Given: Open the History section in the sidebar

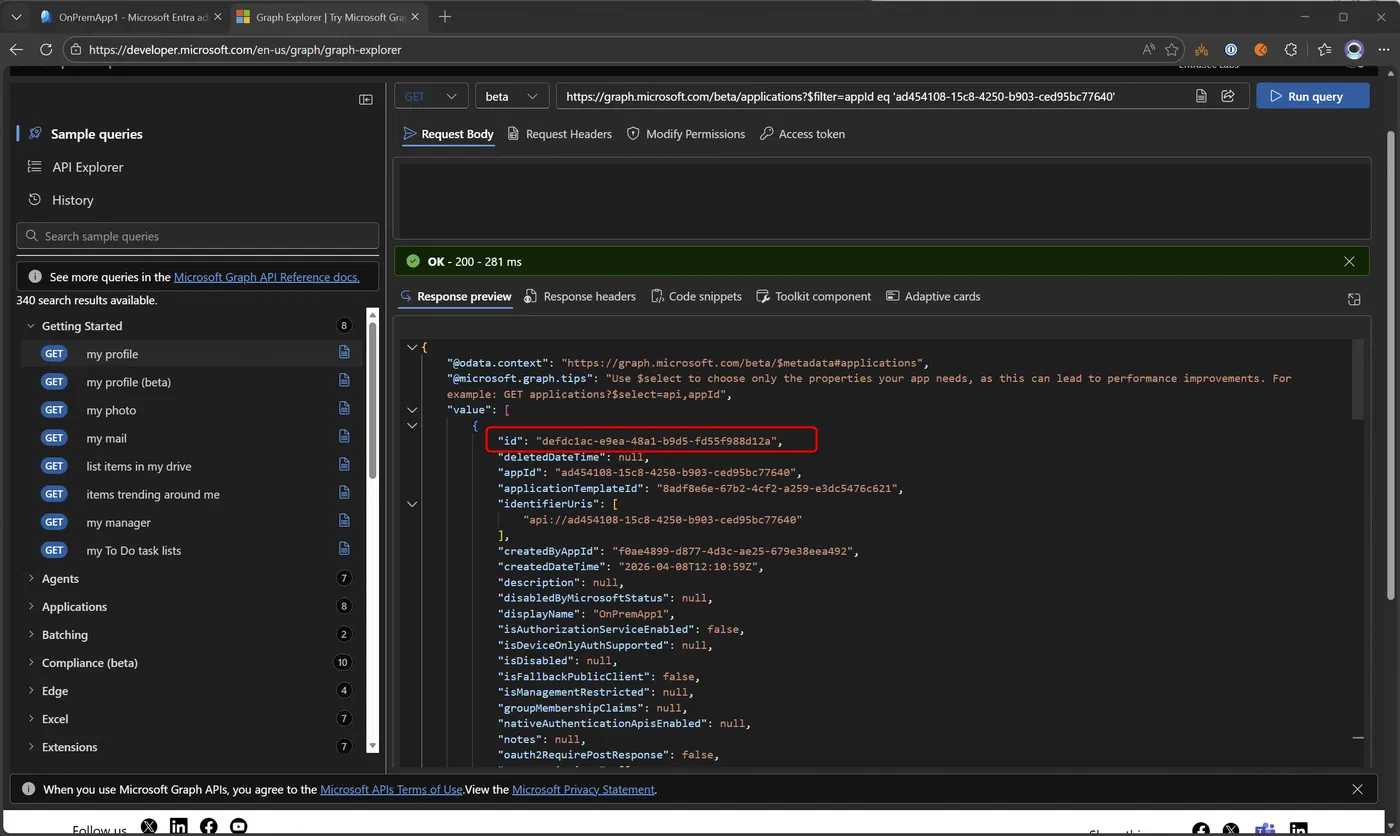Looking at the screenshot, I should click(72, 200).
